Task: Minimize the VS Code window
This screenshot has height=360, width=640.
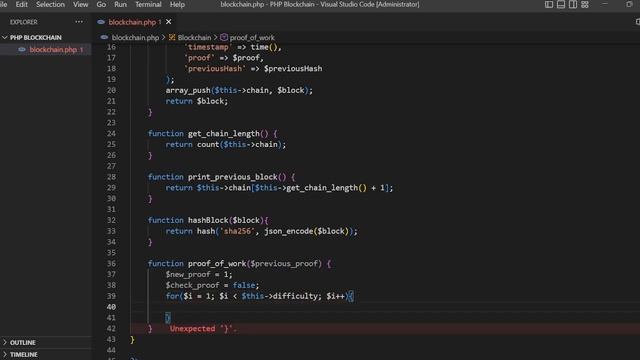Action: pyautogui.click(x=605, y=4)
